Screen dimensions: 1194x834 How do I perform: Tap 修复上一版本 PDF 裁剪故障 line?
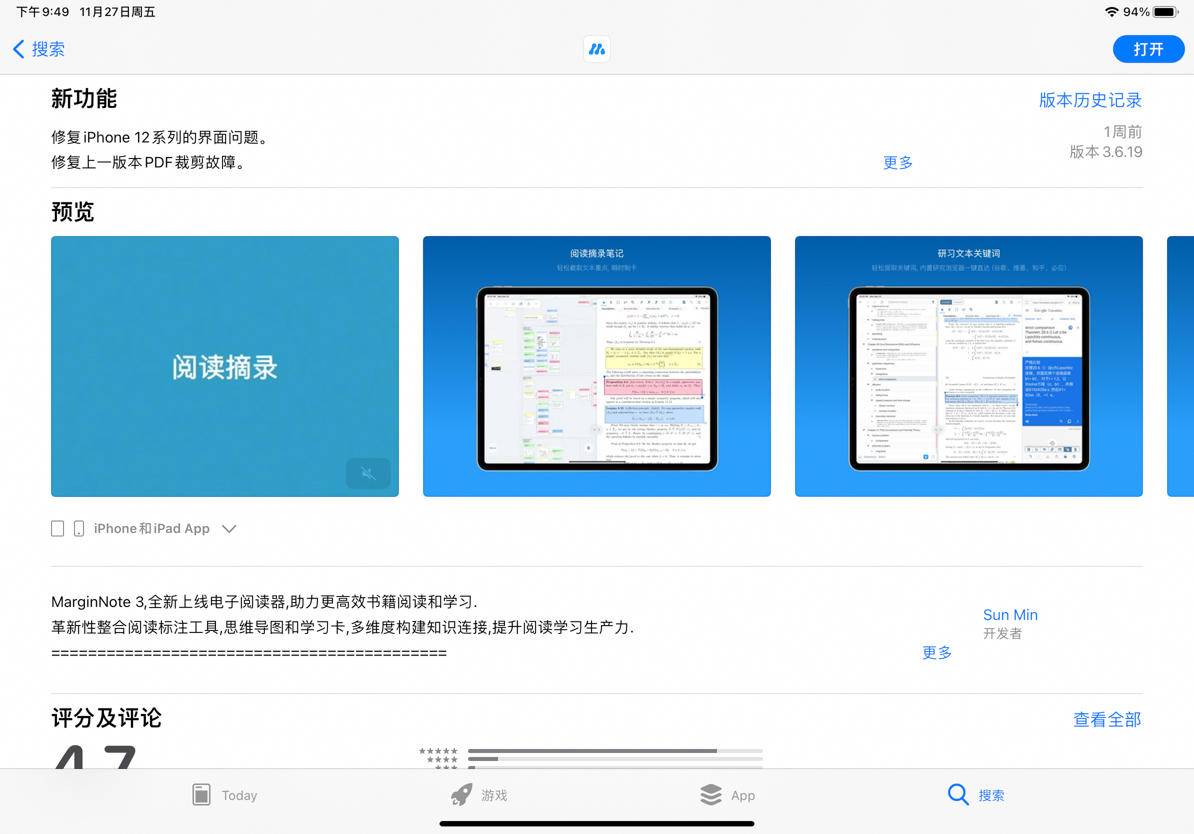(x=149, y=162)
